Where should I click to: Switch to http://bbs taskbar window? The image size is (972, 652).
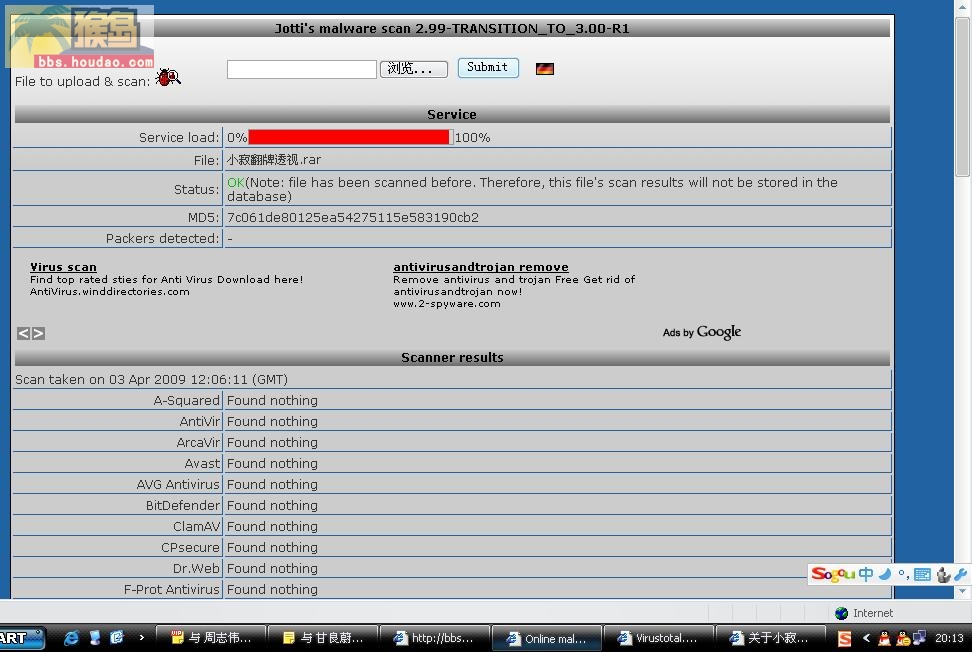coord(434,638)
